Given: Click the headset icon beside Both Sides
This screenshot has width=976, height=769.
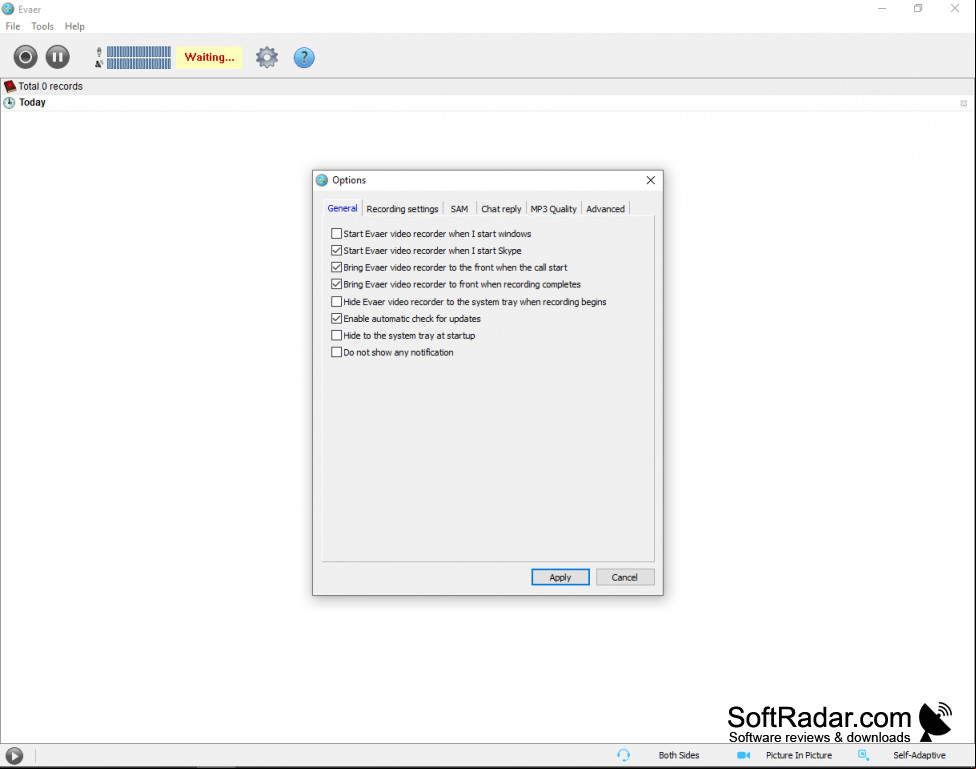Looking at the screenshot, I should pos(623,755).
